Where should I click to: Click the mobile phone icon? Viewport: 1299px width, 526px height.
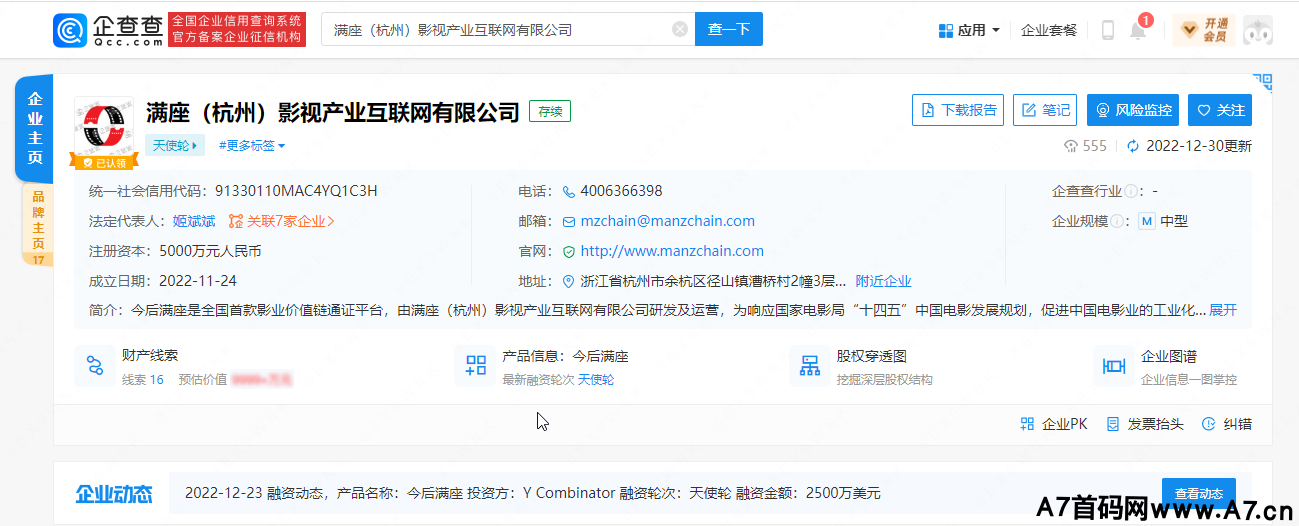pyautogui.click(x=1107, y=30)
